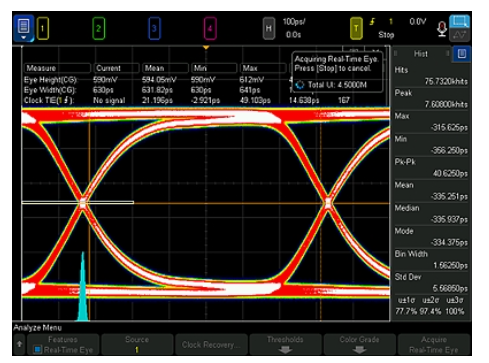Open Clock Recovery settings
The width and height of the screenshot is (489, 363).
[211, 344]
